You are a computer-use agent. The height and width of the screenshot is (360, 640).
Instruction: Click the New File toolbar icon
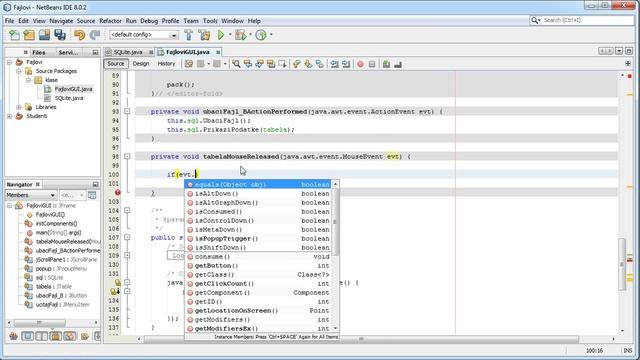(14, 35)
